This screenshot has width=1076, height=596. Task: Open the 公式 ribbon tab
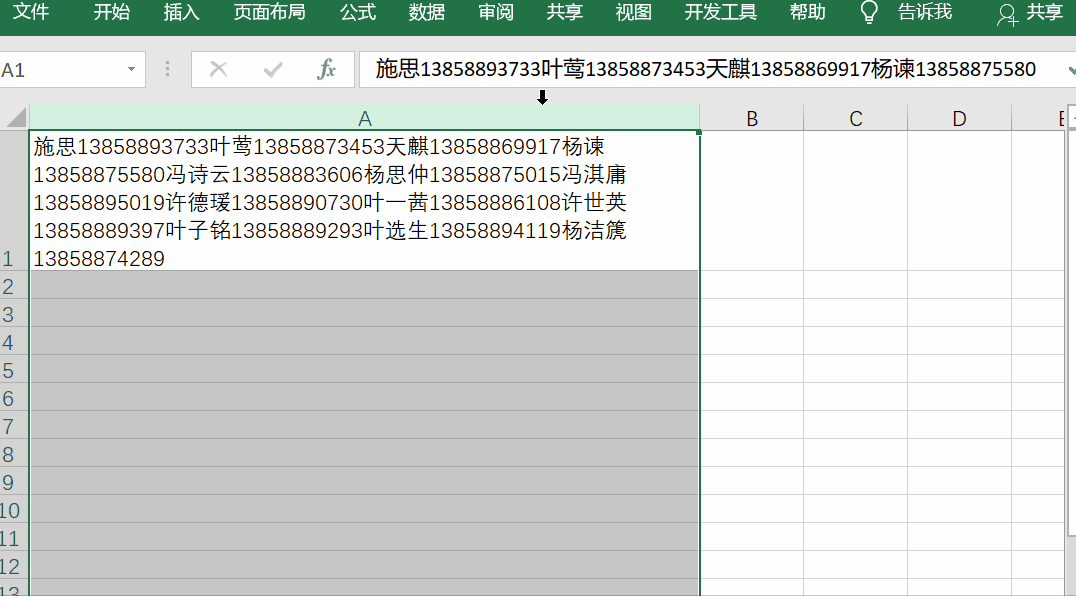[x=357, y=13]
